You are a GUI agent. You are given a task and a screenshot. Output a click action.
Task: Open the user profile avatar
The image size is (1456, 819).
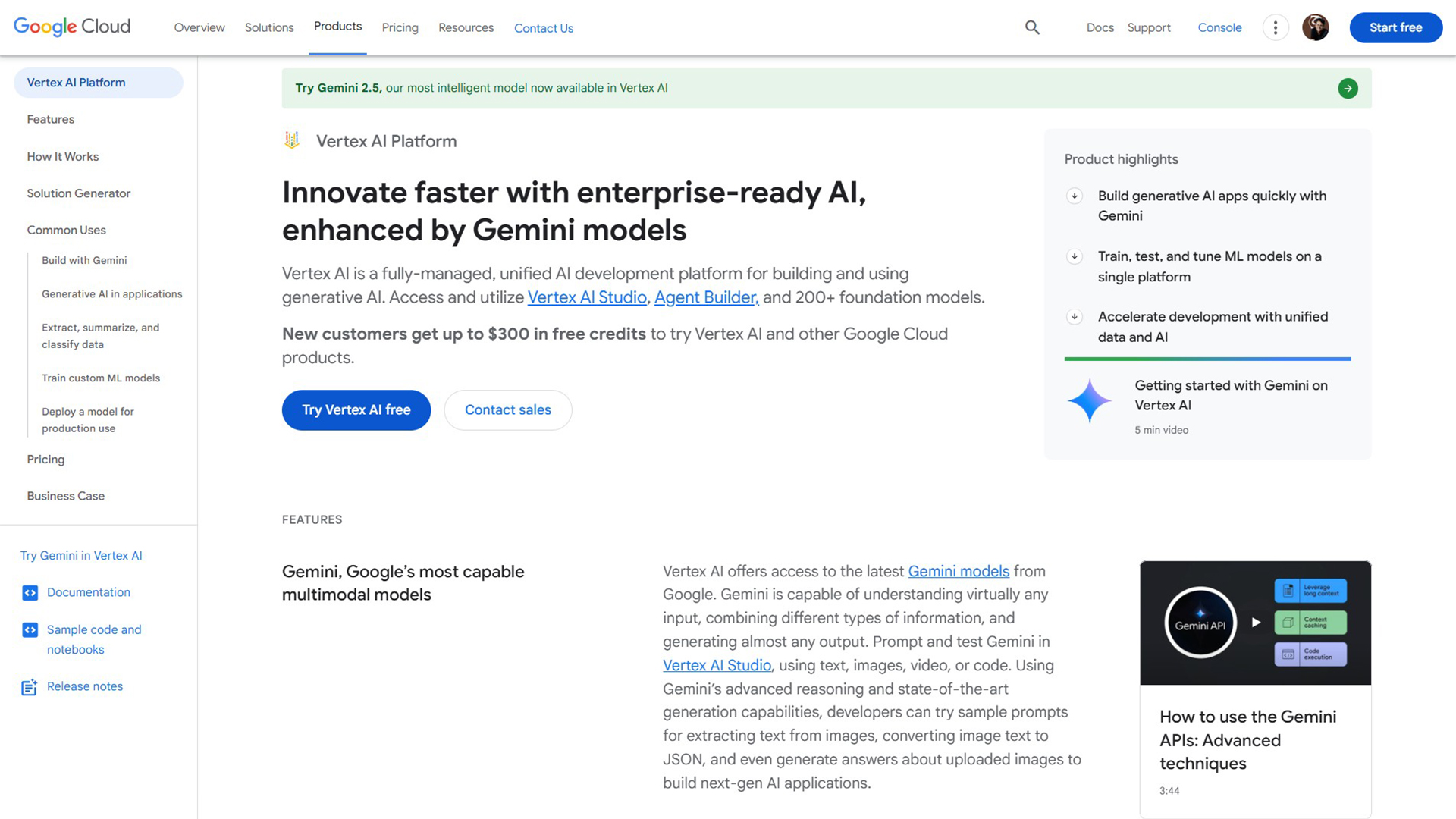tap(1316, 27)
